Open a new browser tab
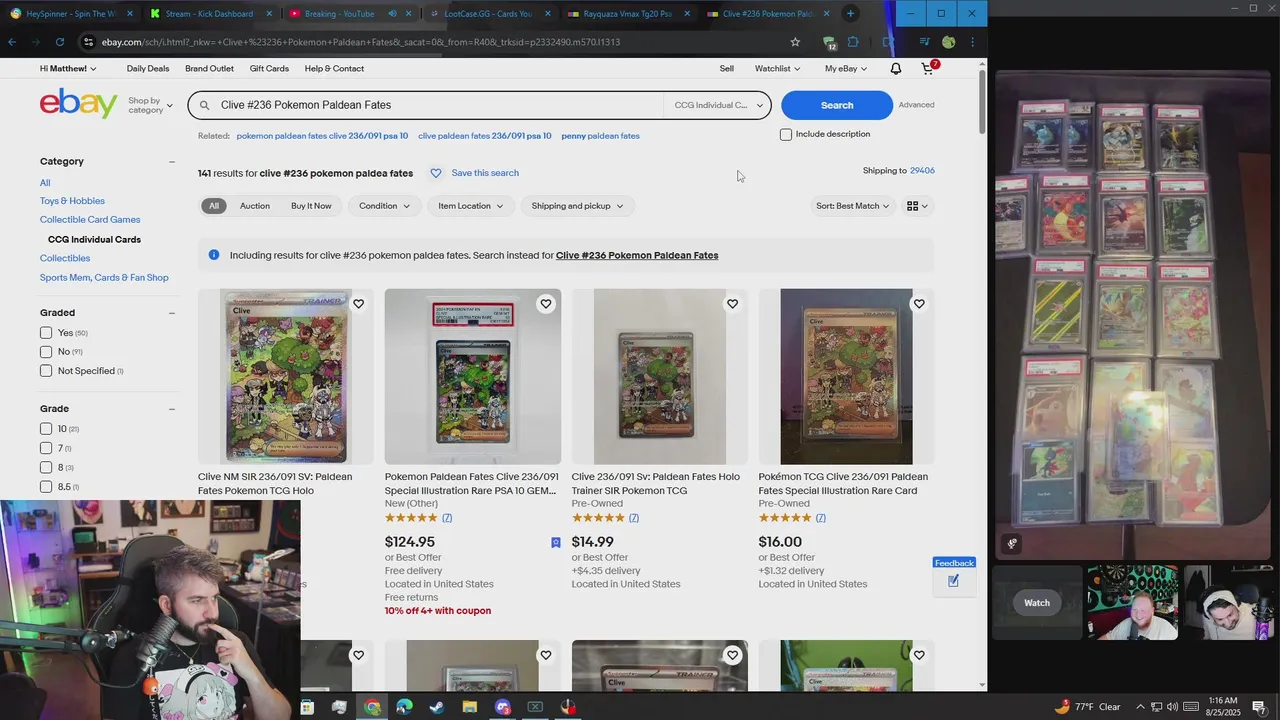The image size is (1280, 720). coord(850,14)
